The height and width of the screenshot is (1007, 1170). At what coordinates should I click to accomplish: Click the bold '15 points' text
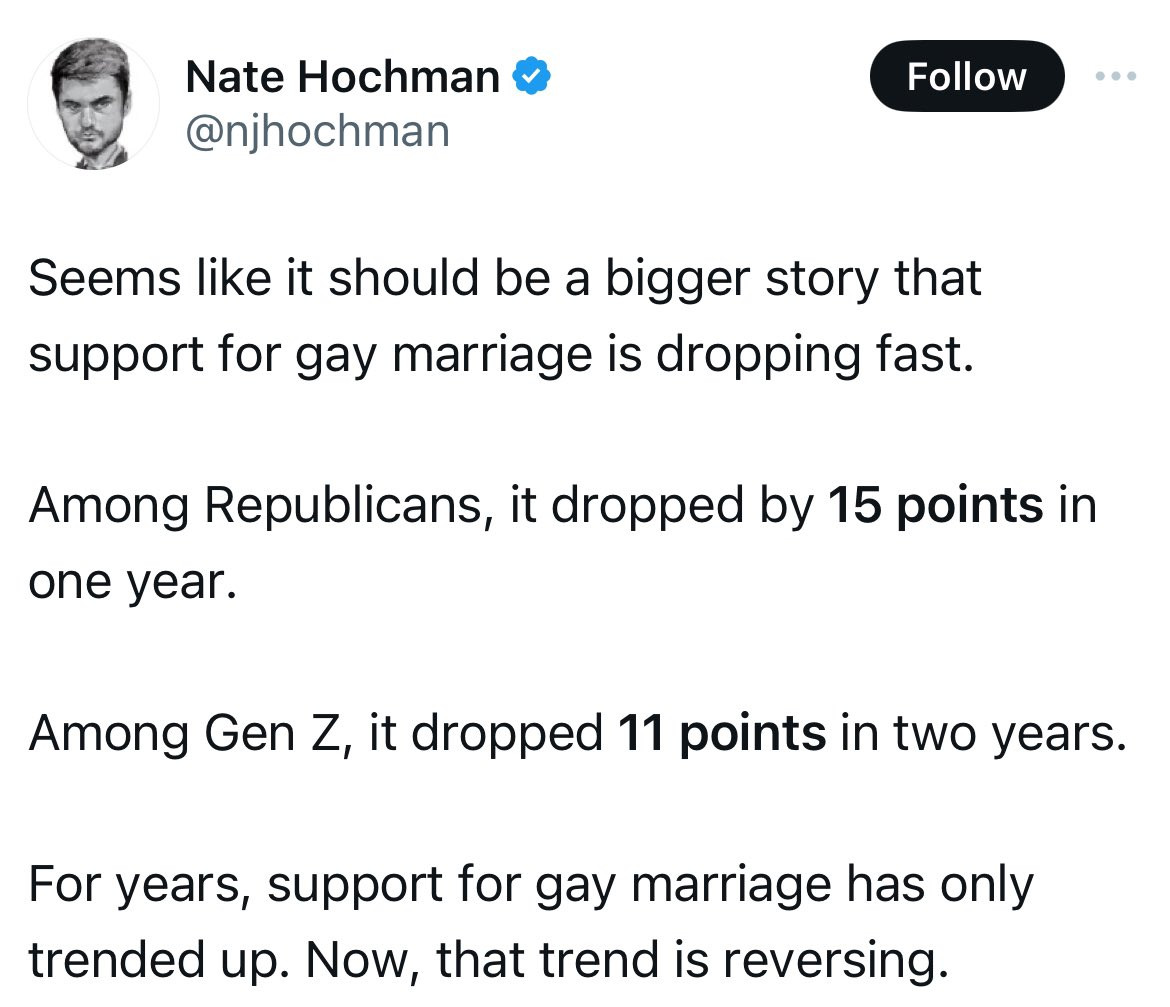(936, 506)
